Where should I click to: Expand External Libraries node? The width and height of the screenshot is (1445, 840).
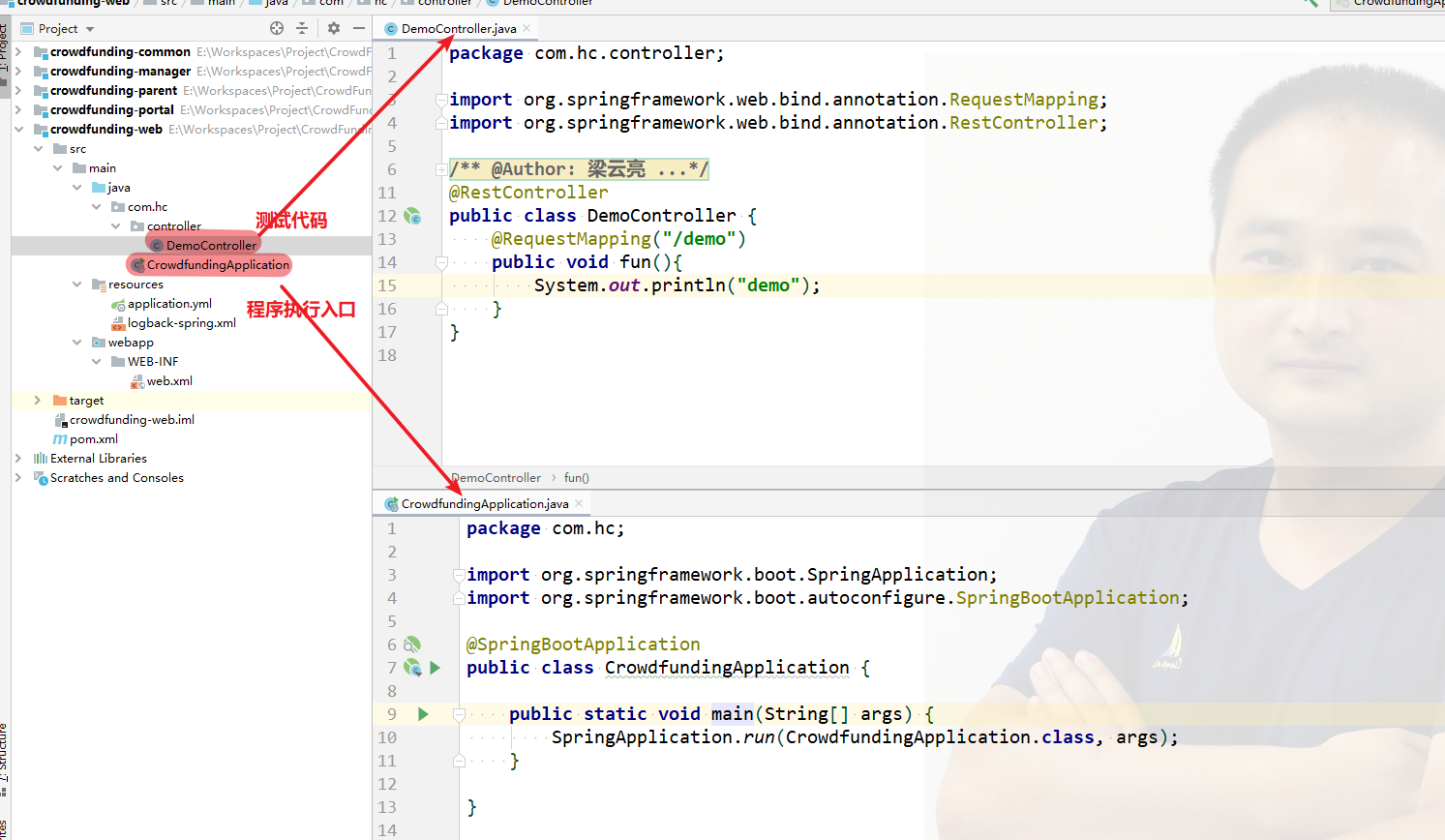pos(18,458)
